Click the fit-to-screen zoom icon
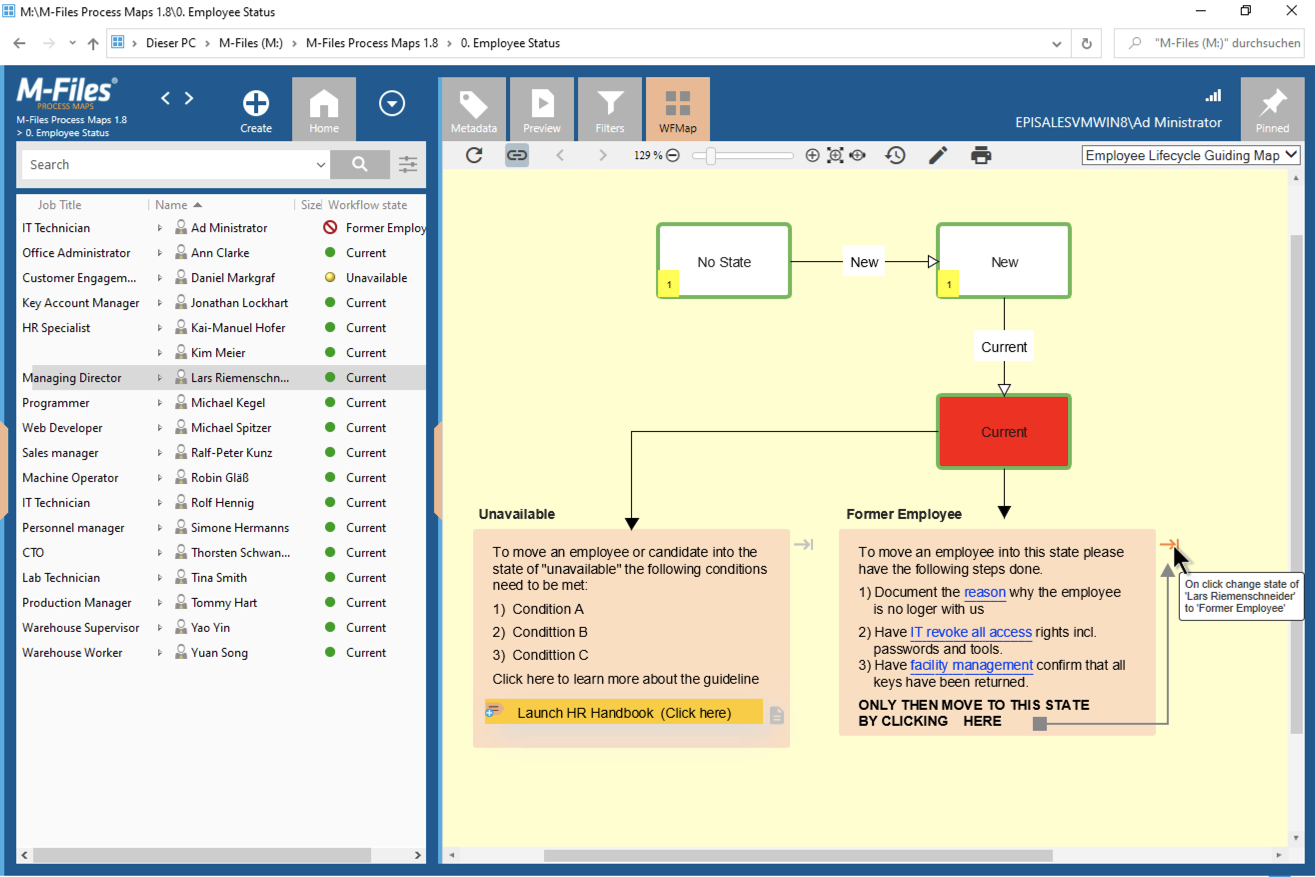Screen dimensions: 1315x877 [835, 156]
